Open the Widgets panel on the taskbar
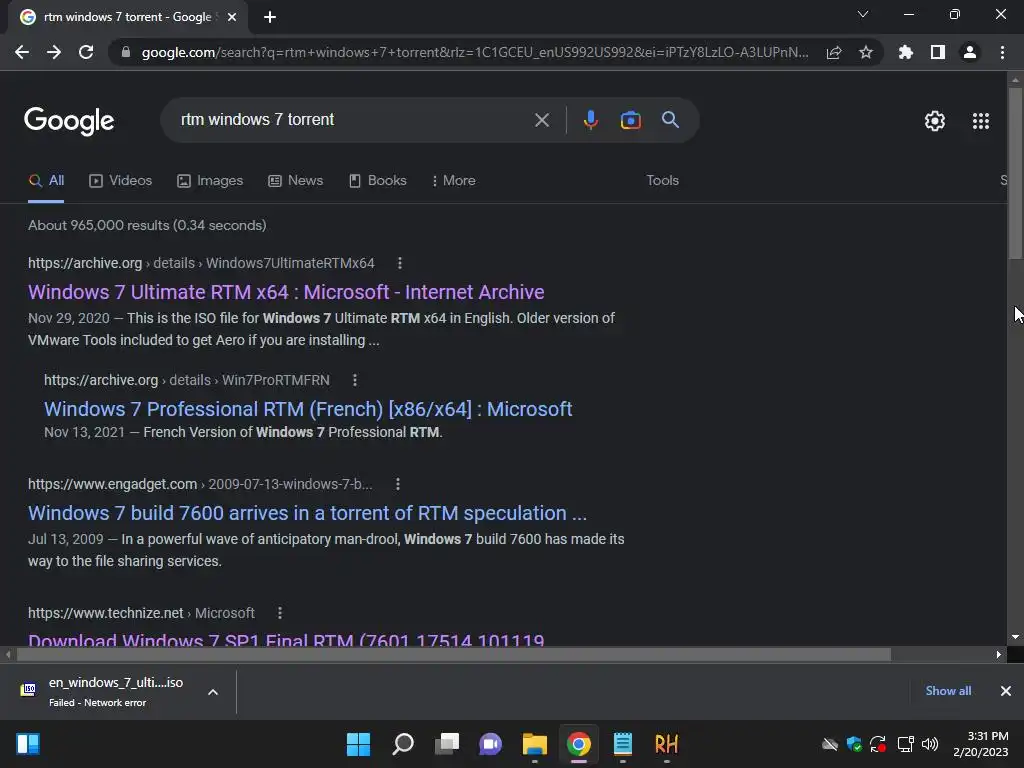 [28, 744]
